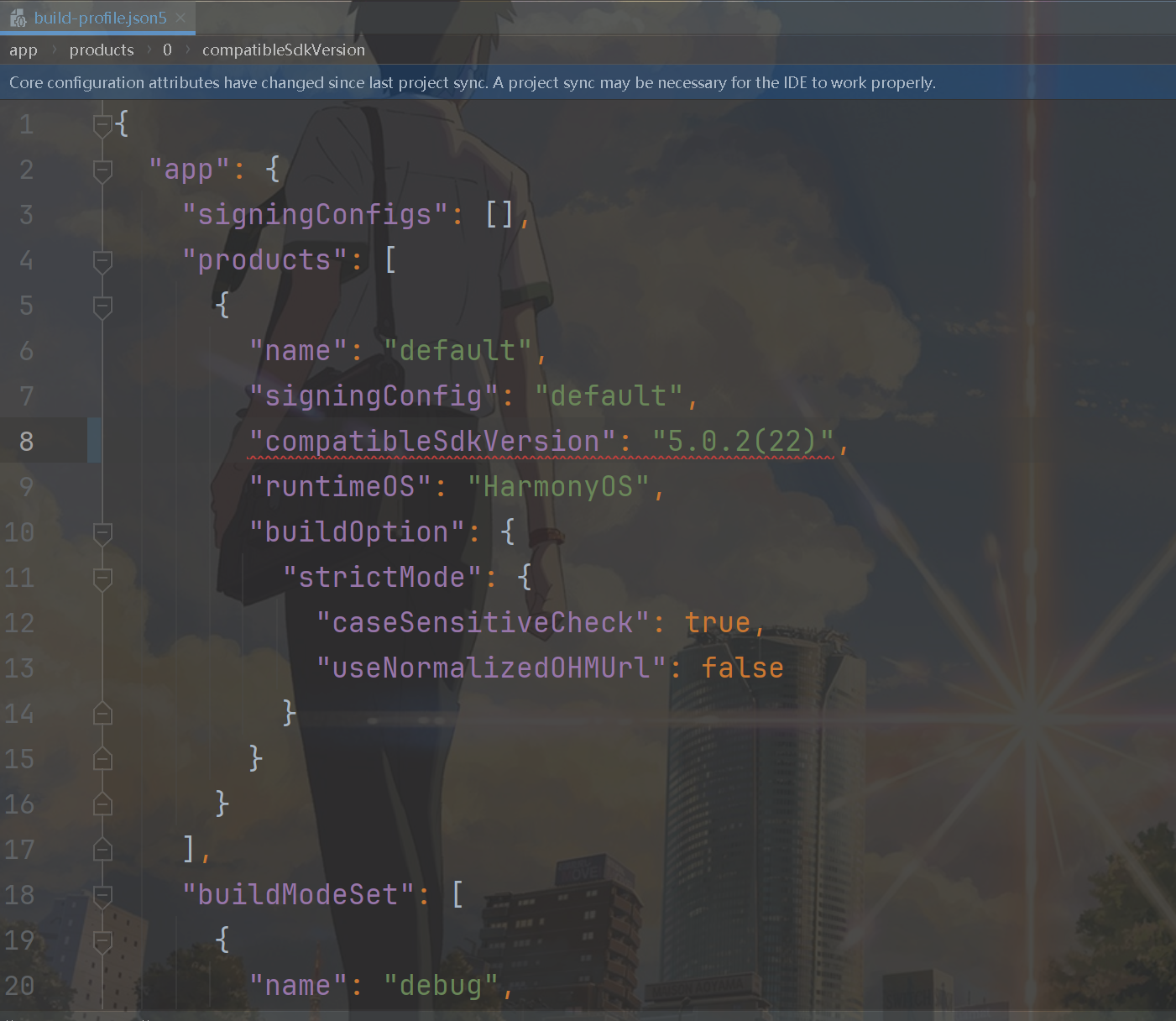
Task: Fold the product object at line 5
Action: coord(102,306)
